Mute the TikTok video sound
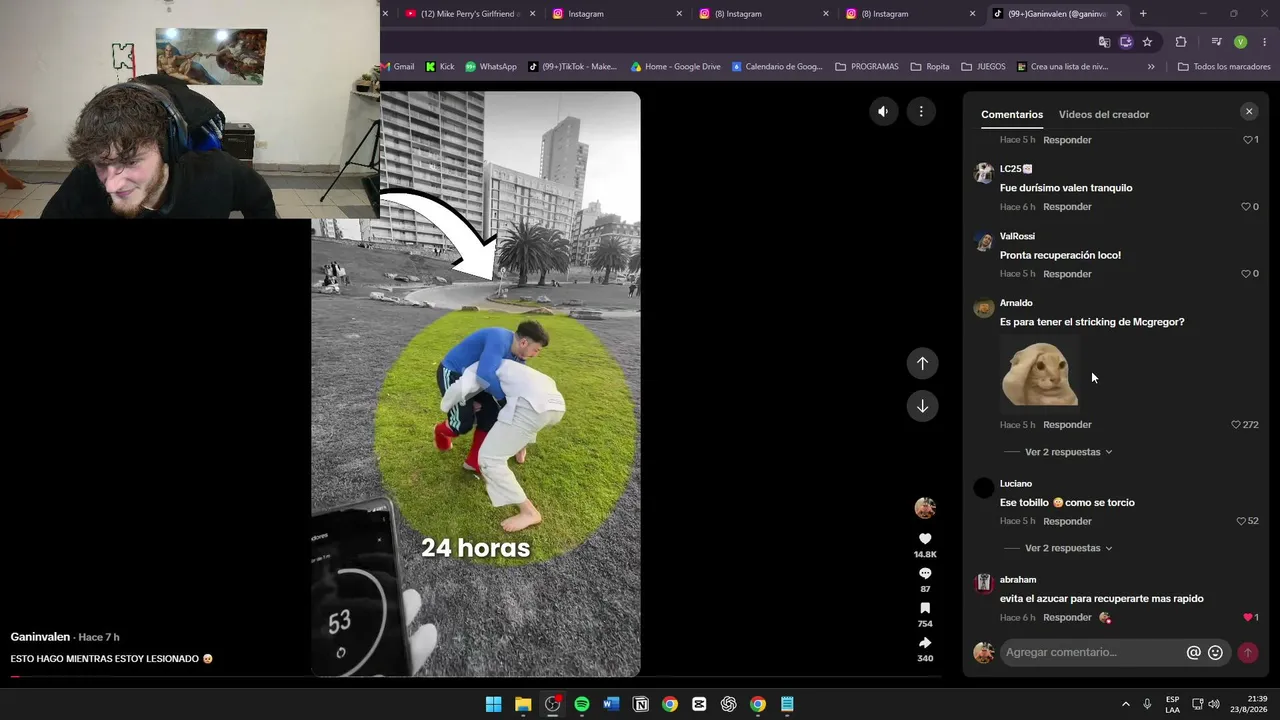This screenshot has height=720, width=1280. (883, 112)
